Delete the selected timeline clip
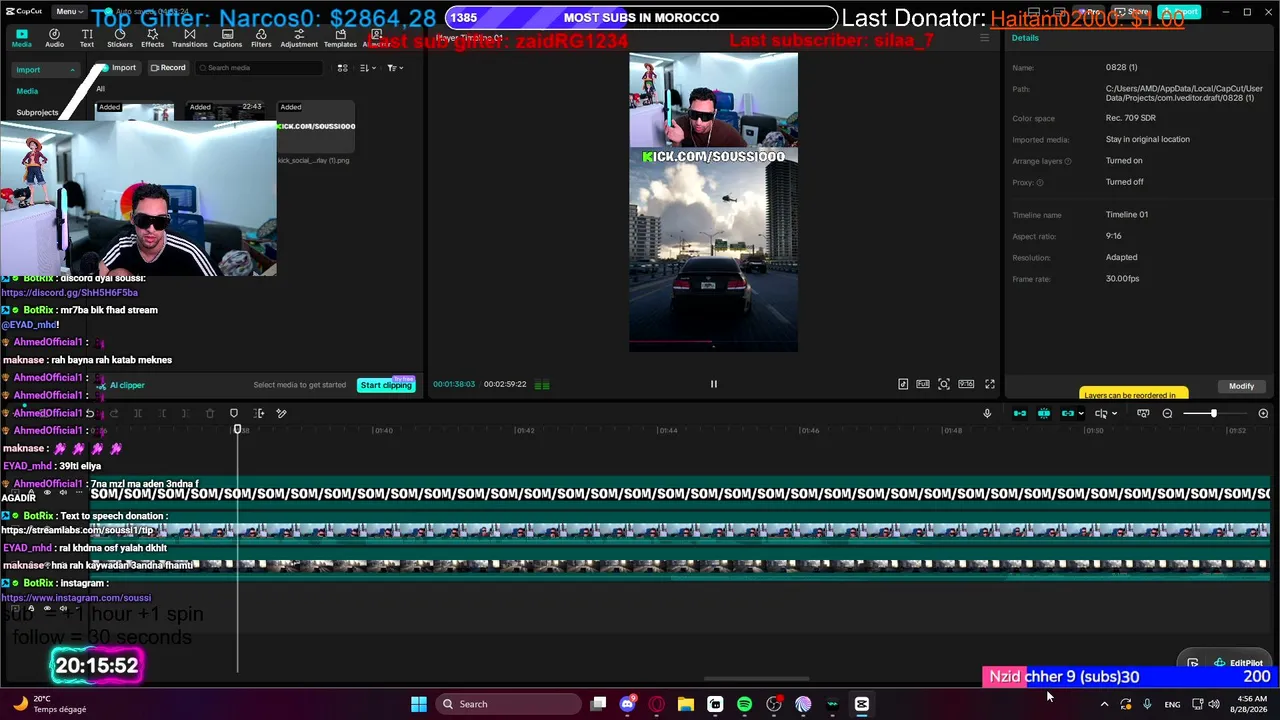This screenshot has width=1280, height=720. point(210,413)
